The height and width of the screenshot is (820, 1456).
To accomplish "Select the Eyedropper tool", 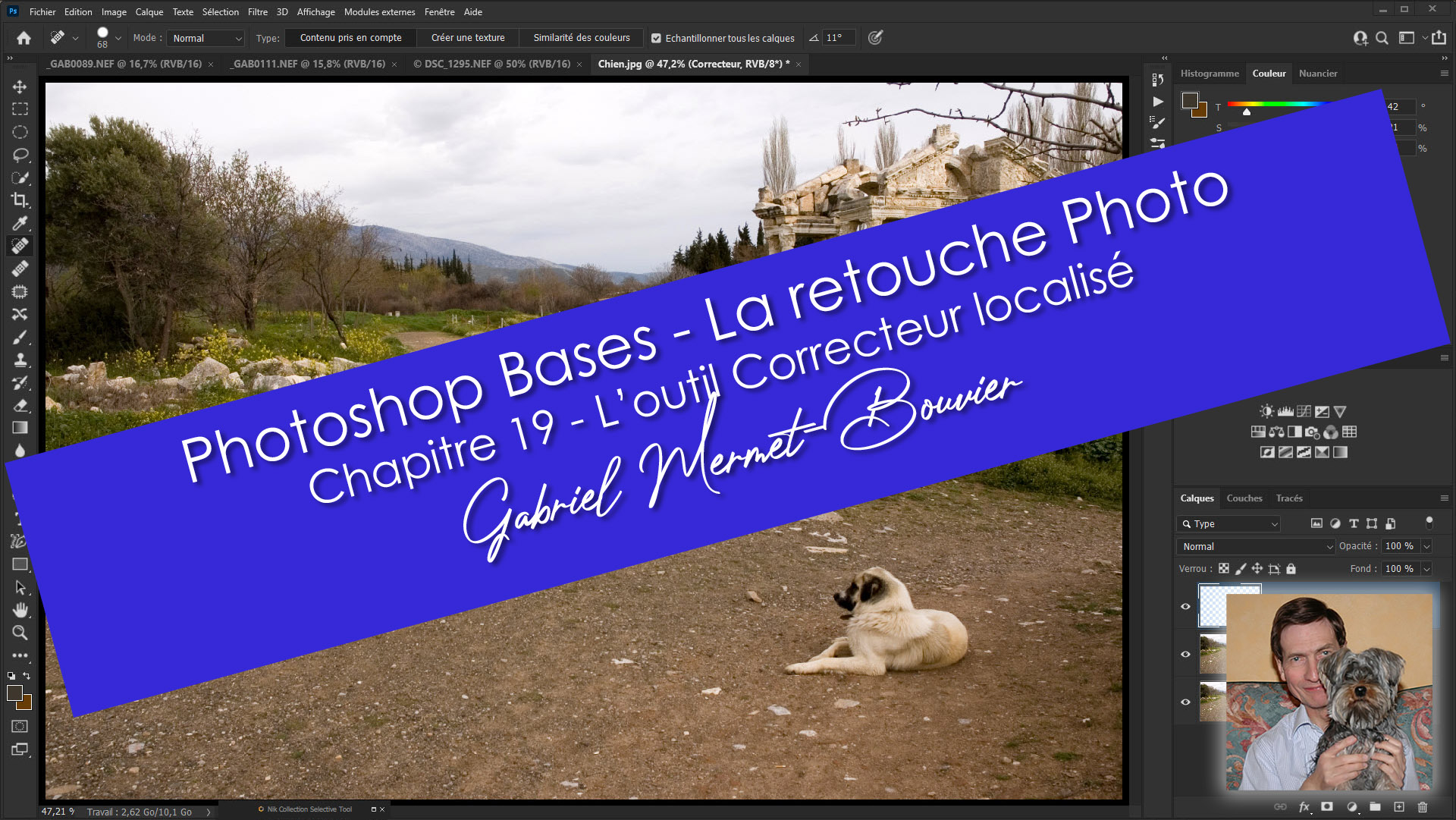I will (20, 223).
